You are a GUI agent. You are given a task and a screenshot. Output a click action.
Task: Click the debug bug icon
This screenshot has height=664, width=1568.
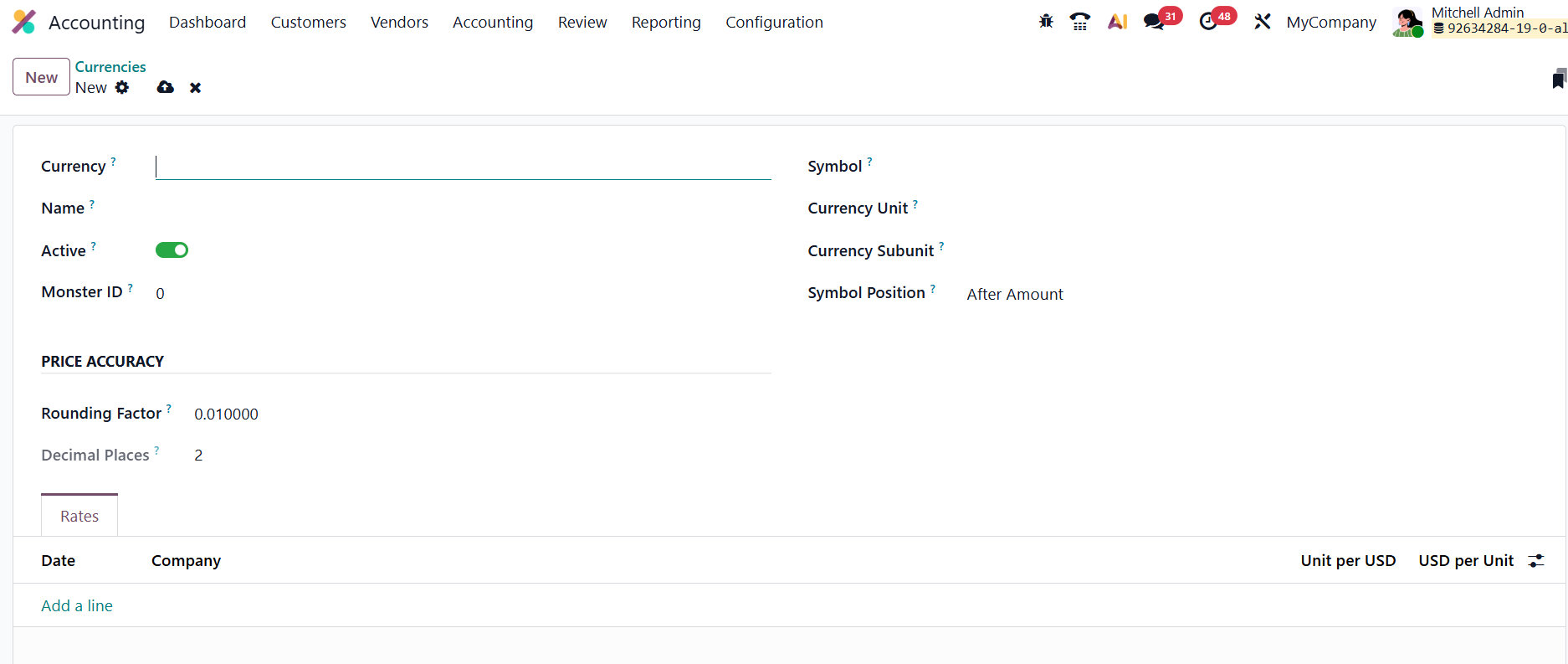(1046, 22)
